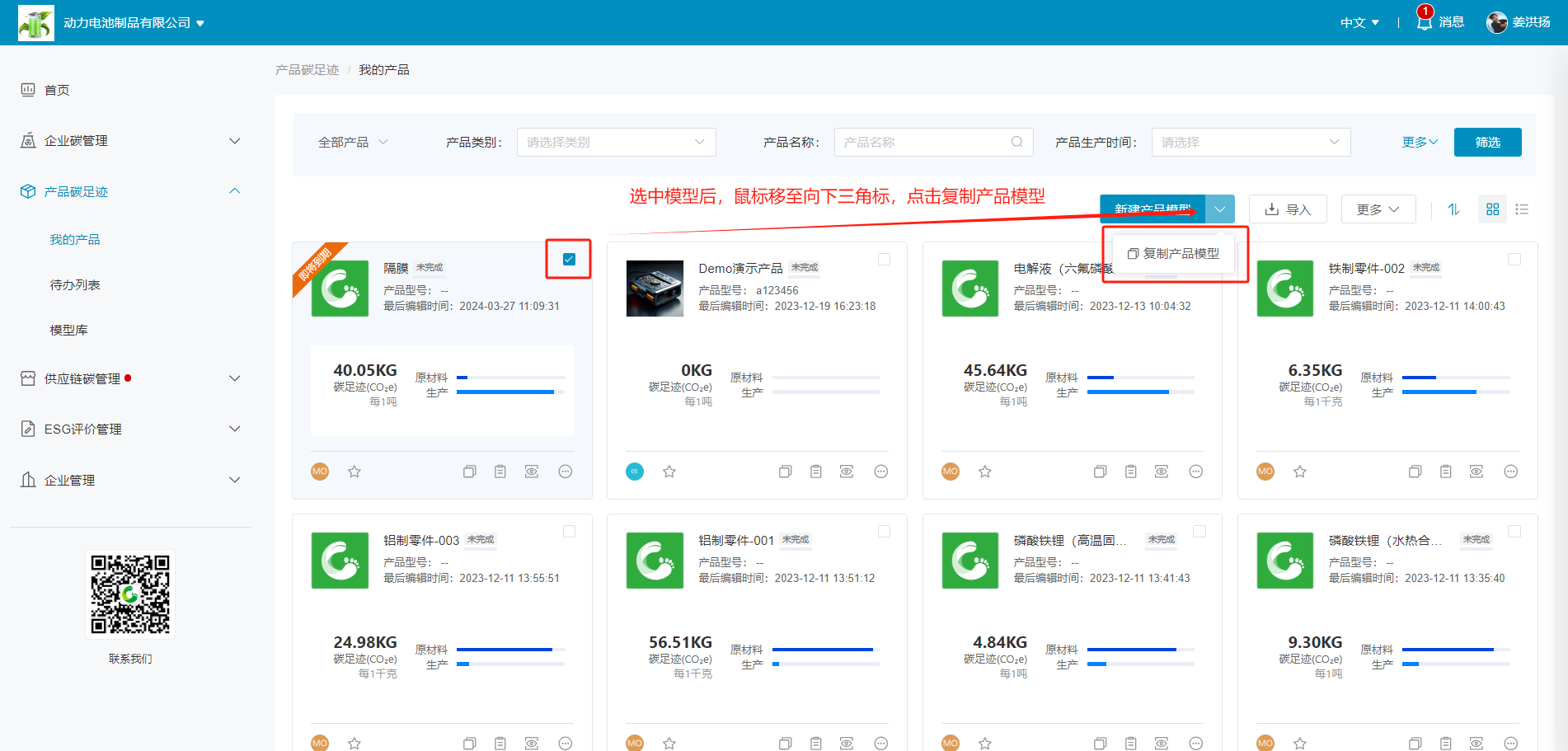Switch to grid card view
The height and width of the screenshot is (751, 1568).
coord(1492,209)
